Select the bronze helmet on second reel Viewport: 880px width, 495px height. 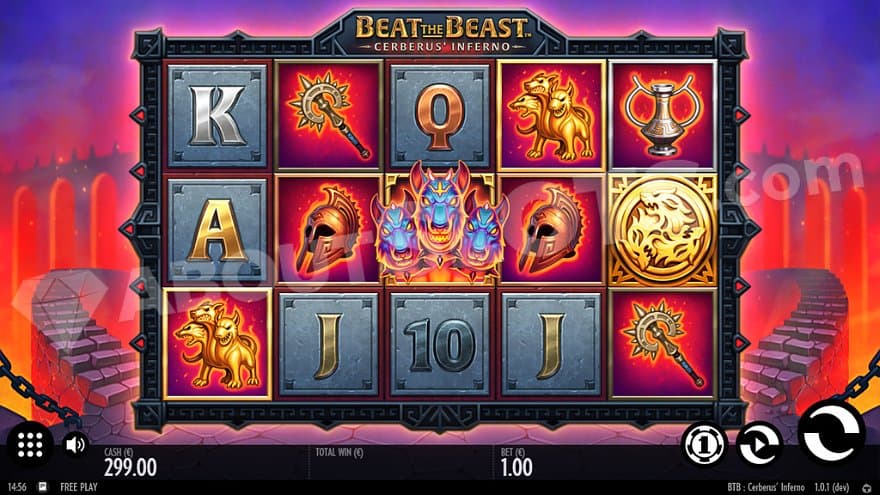(x=329, y=229)
